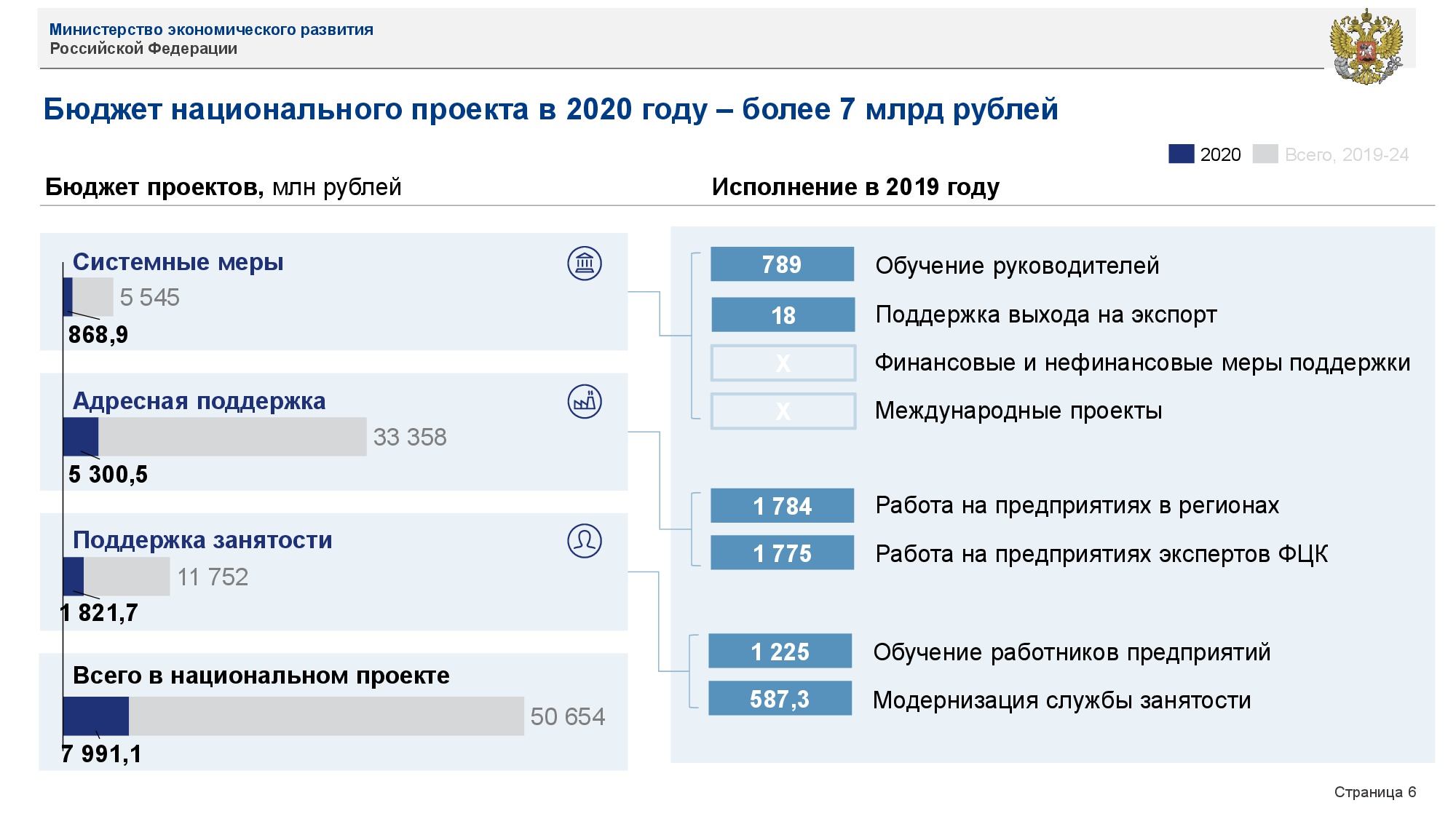Click the Системные меры title
1456x819 pixels.
coord(178,261)
